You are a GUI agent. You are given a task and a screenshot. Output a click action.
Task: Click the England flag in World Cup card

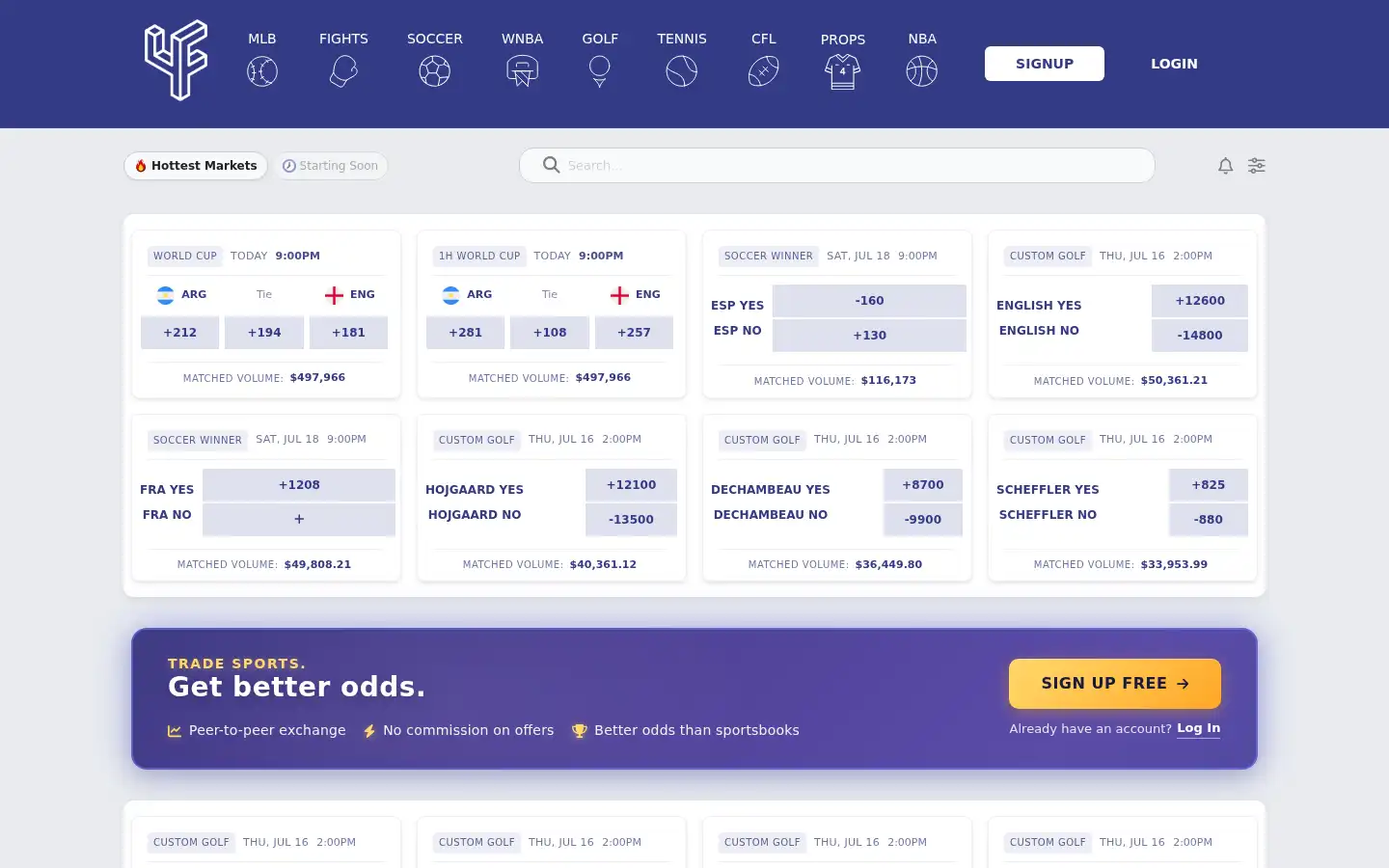(x=334, y=295)
